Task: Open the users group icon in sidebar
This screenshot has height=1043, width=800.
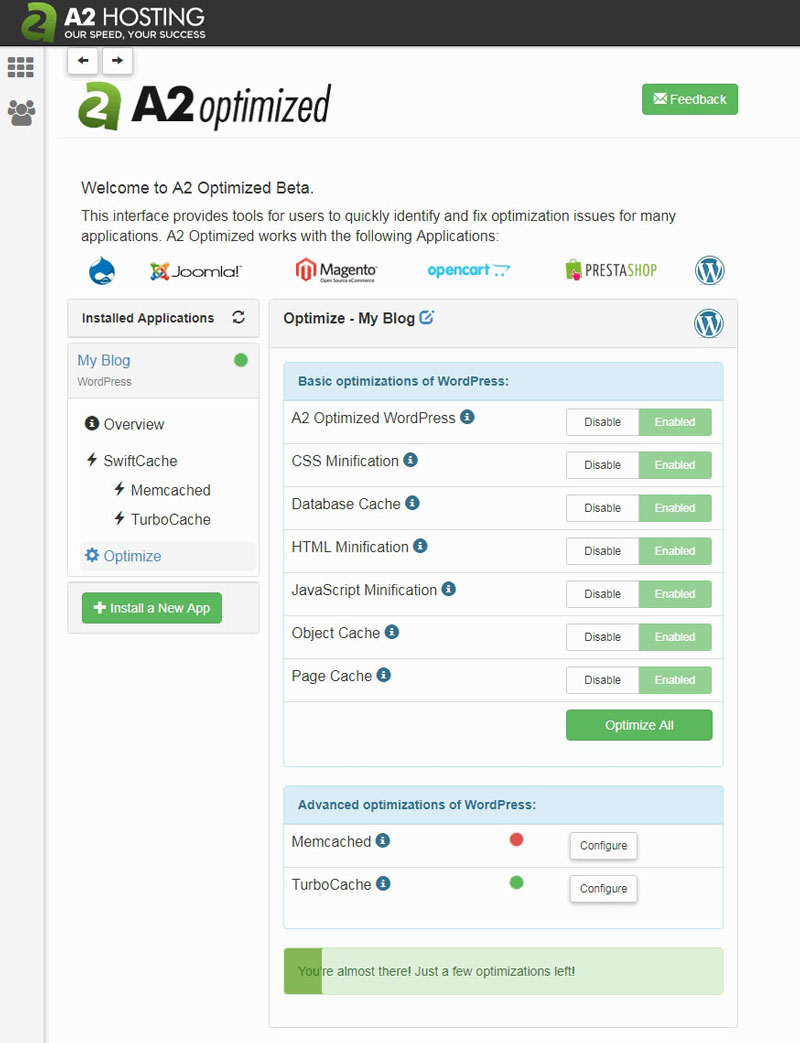Action: (x=21, y=113)
